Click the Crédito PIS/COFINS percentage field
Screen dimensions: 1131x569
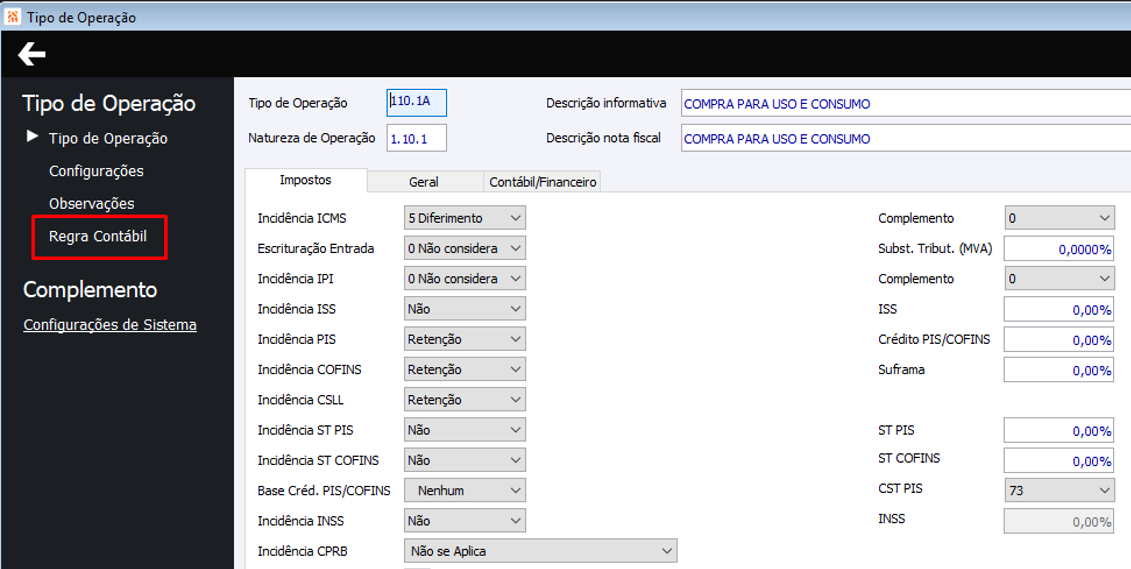click(x=1059, y=340)
